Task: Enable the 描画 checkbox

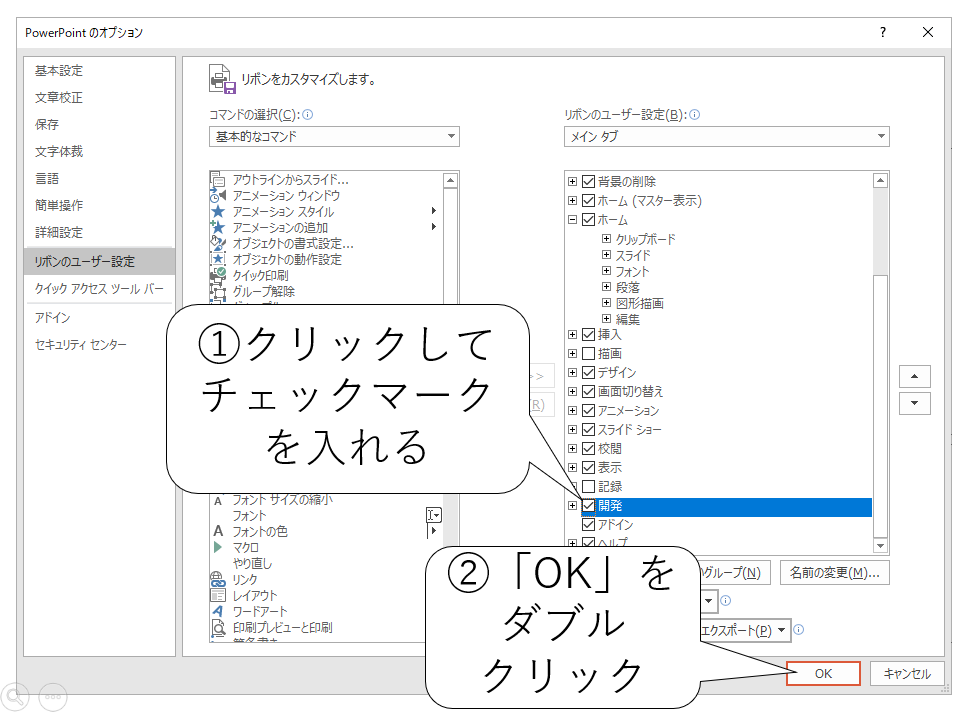Action: pos(588,354)
